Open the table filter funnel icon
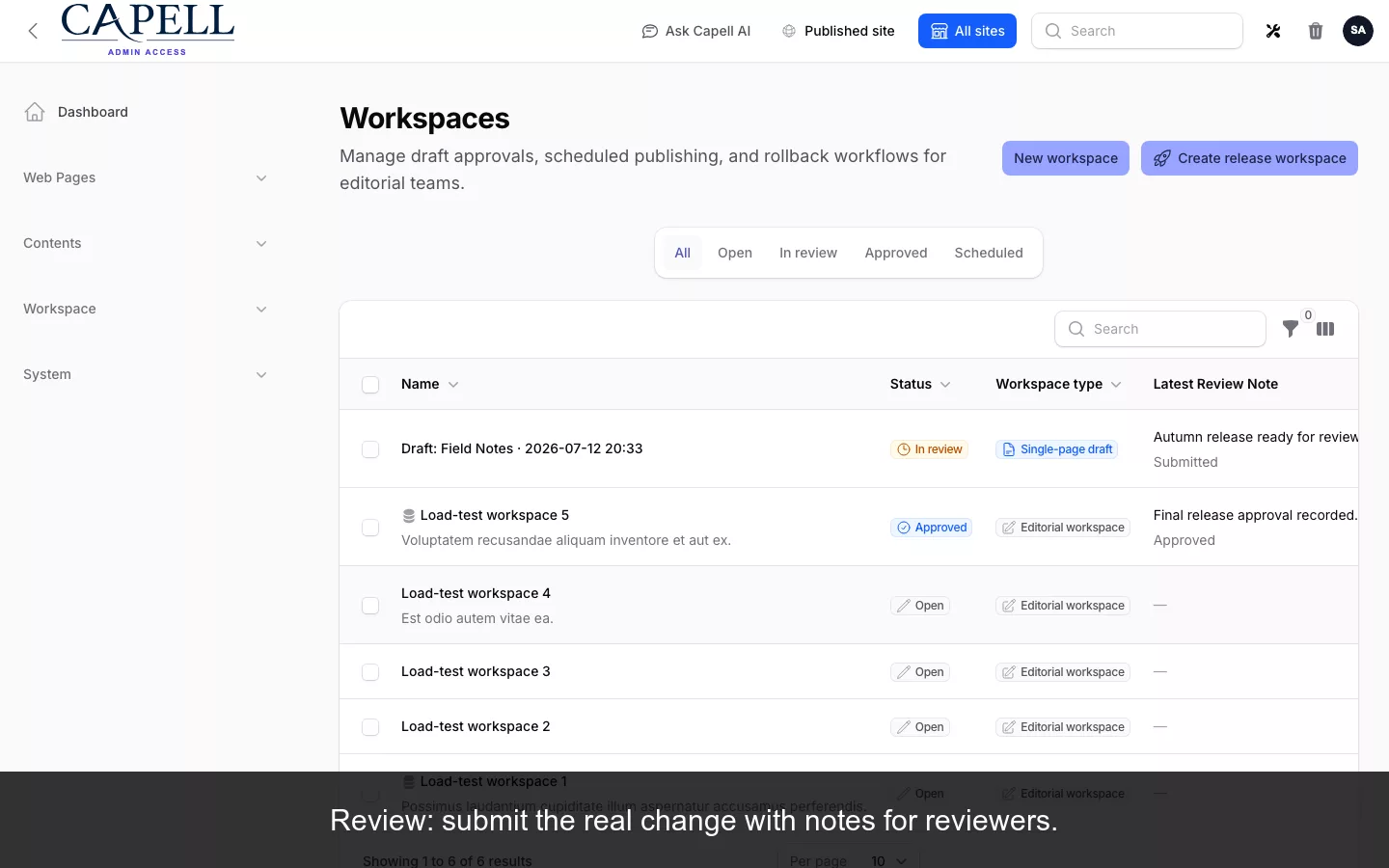This screenshot has width=1389, height=868. pyautogui.click(x=1291, y=329)
